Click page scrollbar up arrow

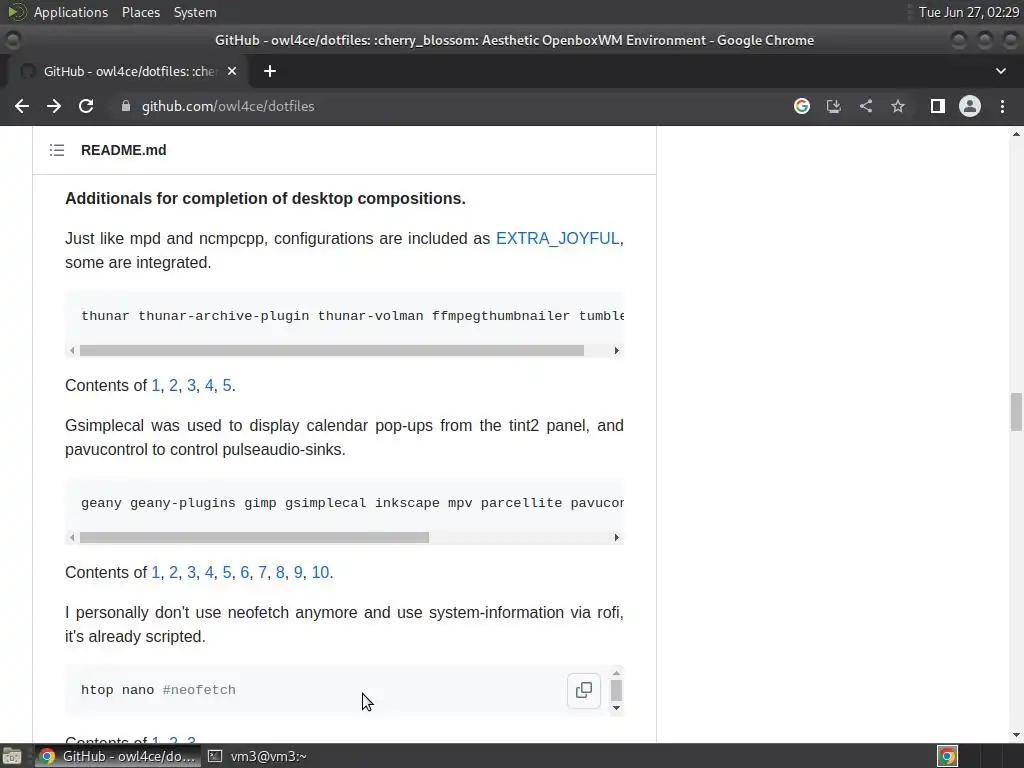pos(1016,134)
